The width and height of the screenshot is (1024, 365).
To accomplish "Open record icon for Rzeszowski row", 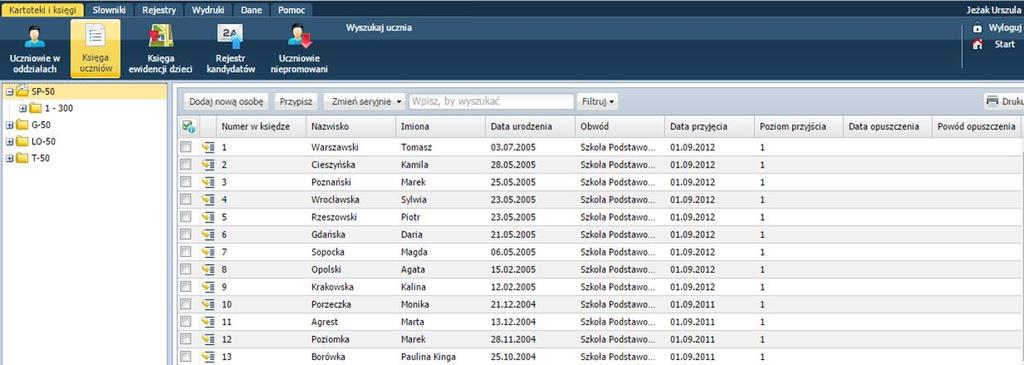I will pyautogui.click(x=208, y=217).
